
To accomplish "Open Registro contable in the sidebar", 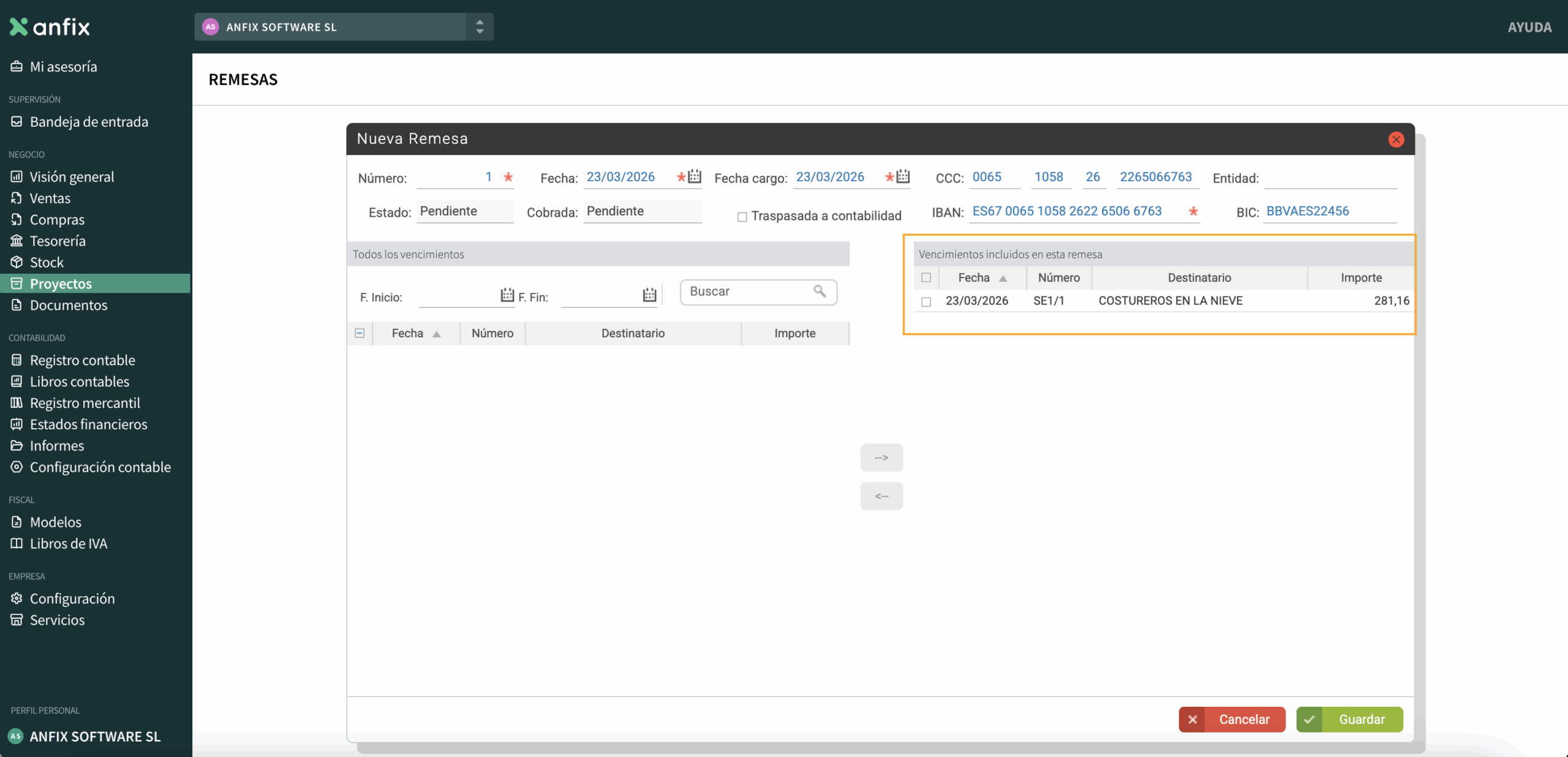I will (x=82, y=360).
